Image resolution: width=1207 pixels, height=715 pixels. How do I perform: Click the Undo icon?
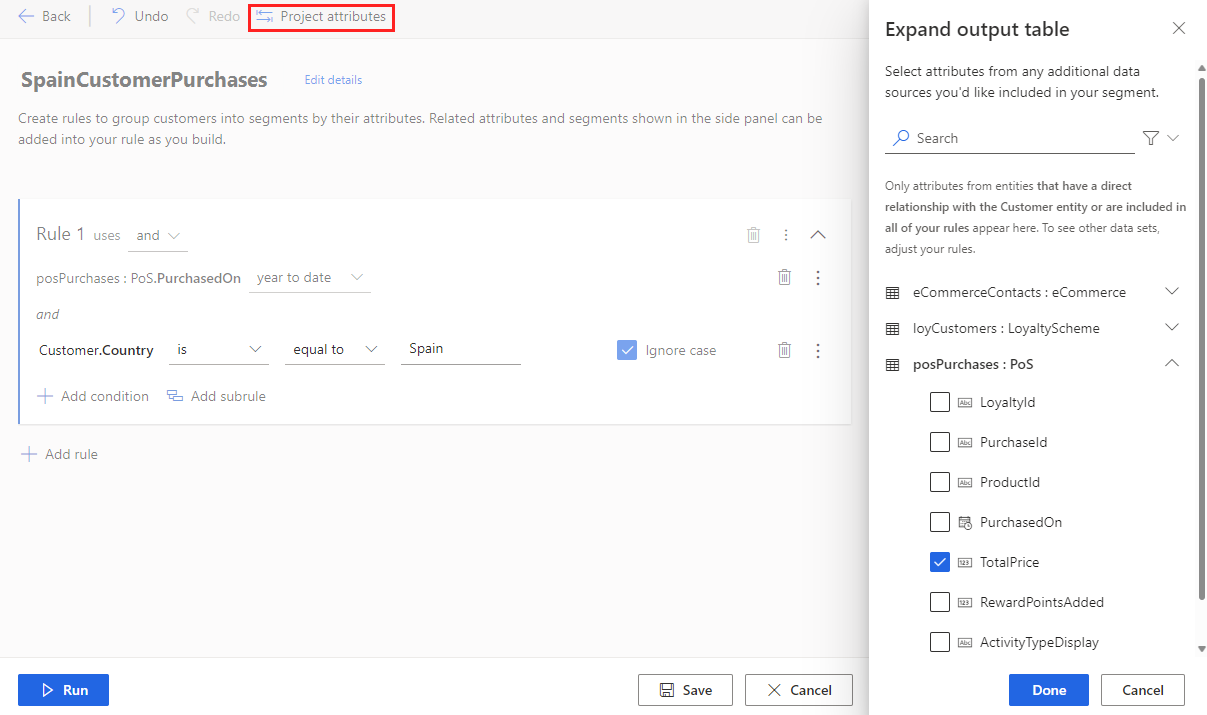[x=120, y=15]
